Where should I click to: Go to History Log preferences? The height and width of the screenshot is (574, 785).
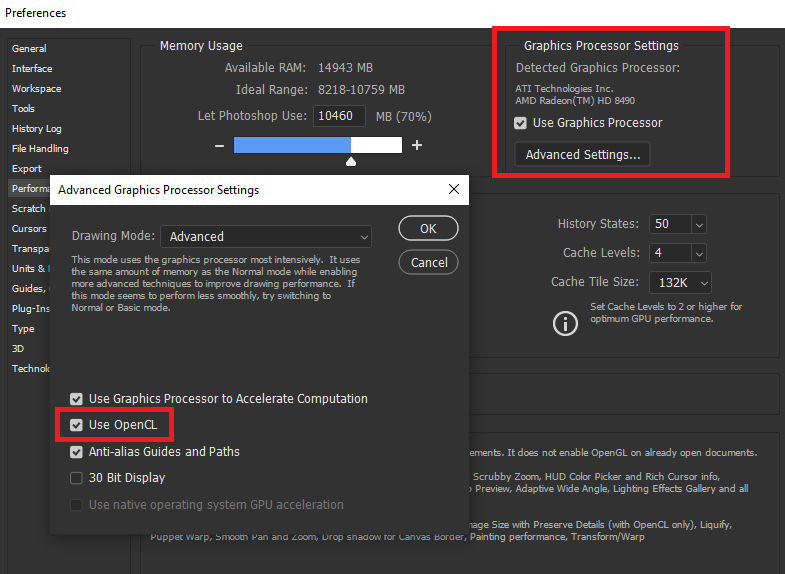(37, 129)
